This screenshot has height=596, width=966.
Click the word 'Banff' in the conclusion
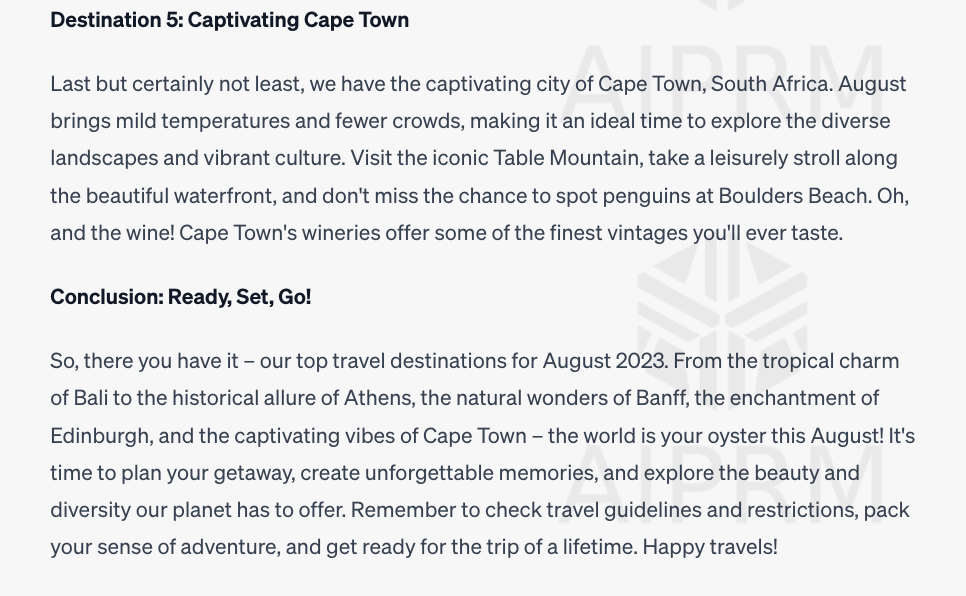click(660, 398)
